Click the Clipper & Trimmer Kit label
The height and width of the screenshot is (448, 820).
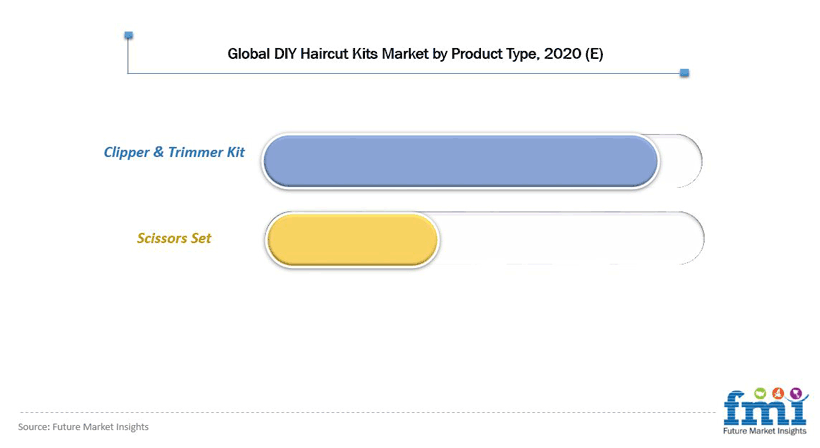[174, 152]
